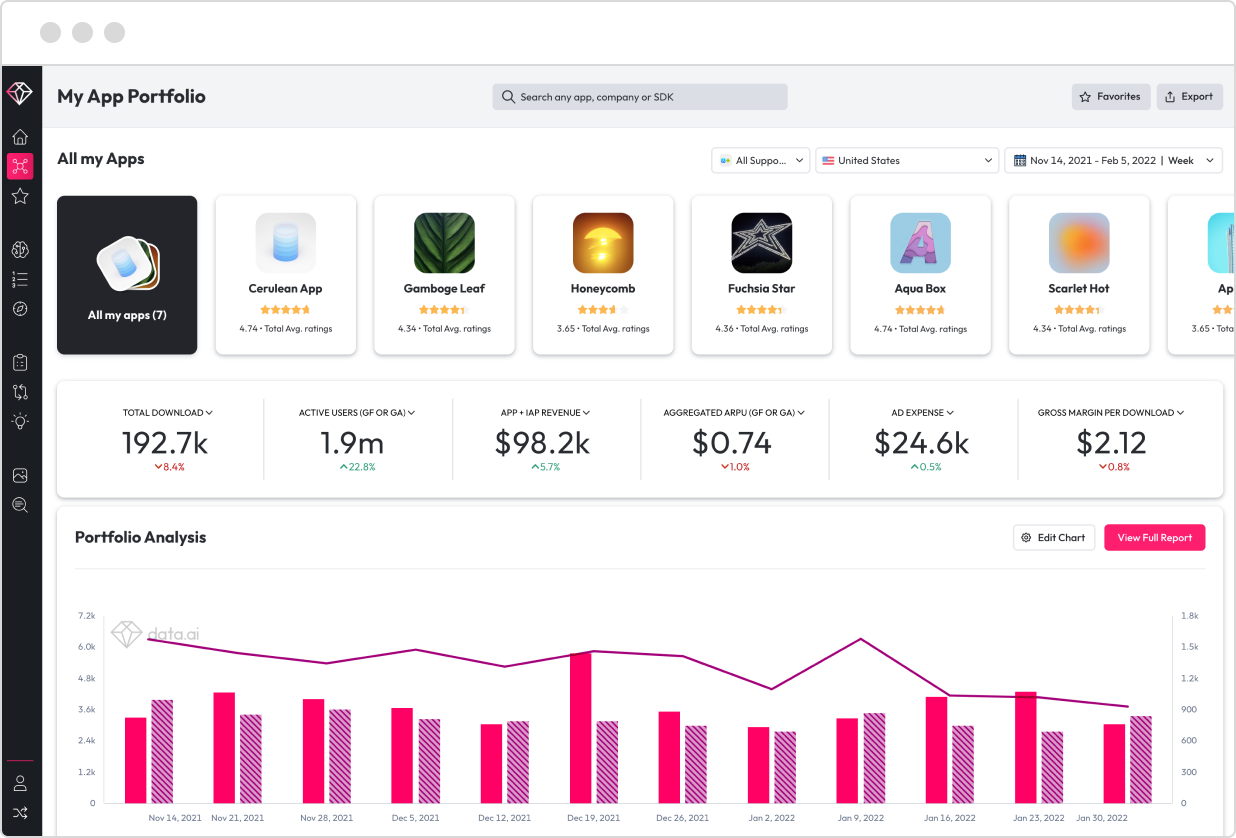Open the date range Week dropdown
Viewport: 1236px width, 838px height.
1113,160
